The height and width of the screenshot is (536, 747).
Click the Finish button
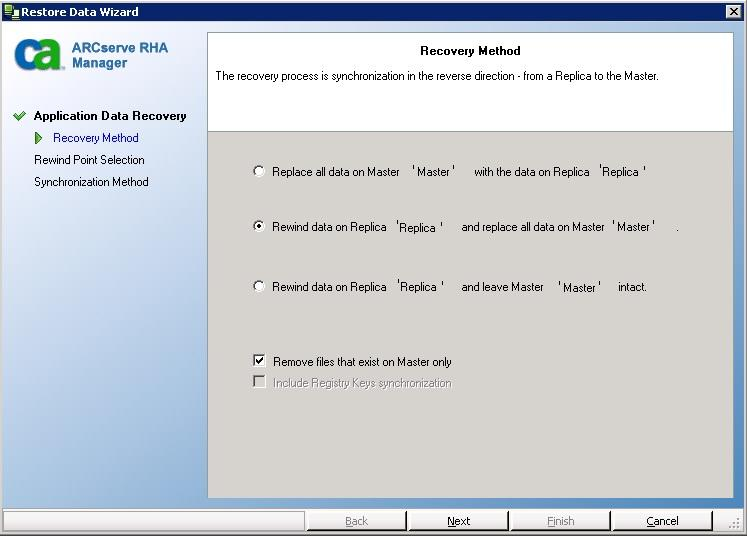point(560,521)
